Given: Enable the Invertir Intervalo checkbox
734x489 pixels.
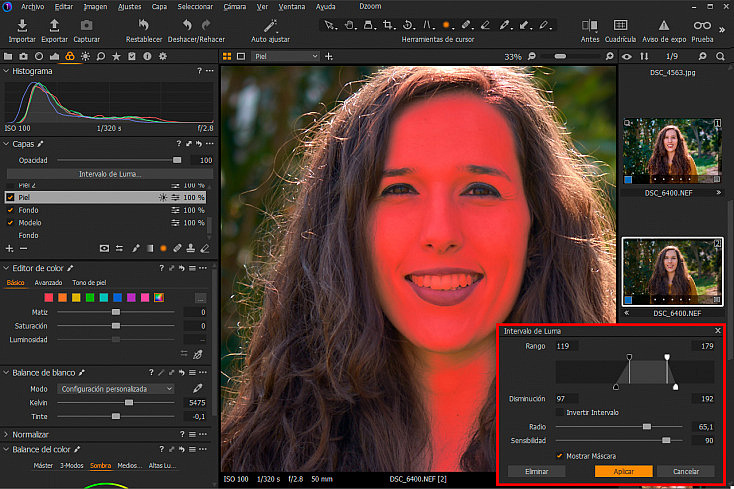Looking at the screenshot, I should (559, 412).
